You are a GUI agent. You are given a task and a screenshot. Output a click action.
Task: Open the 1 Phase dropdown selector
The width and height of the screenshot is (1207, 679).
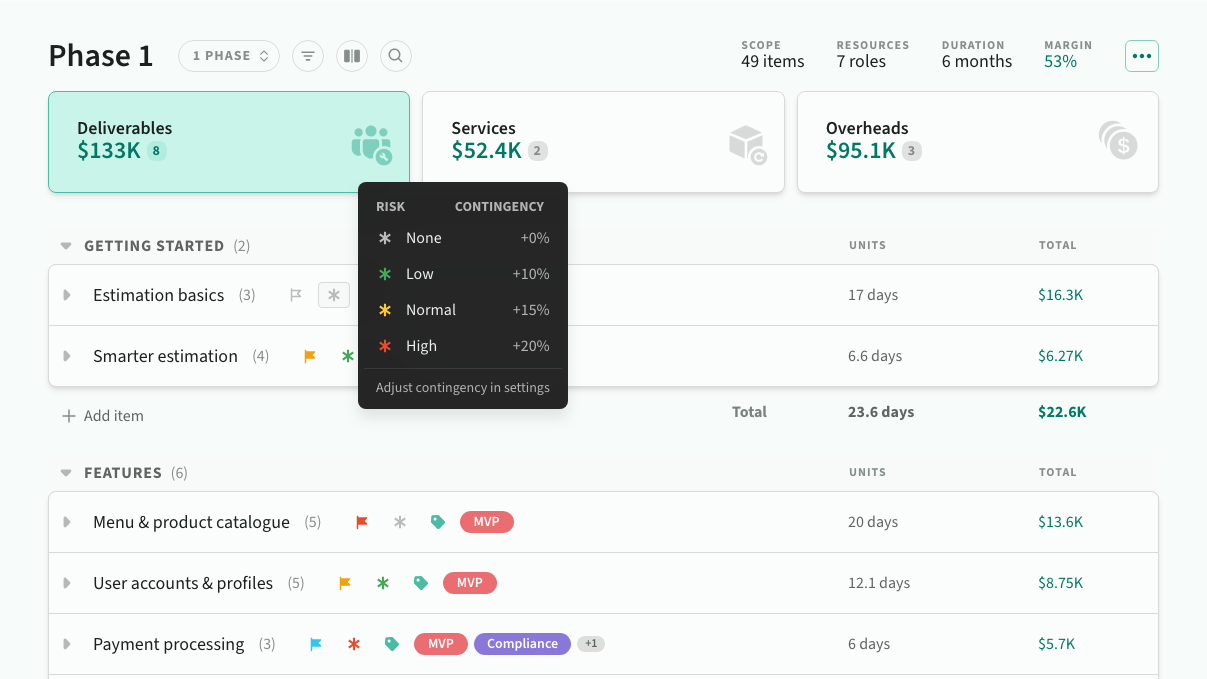pyautogui.click(x=230, y=56)
